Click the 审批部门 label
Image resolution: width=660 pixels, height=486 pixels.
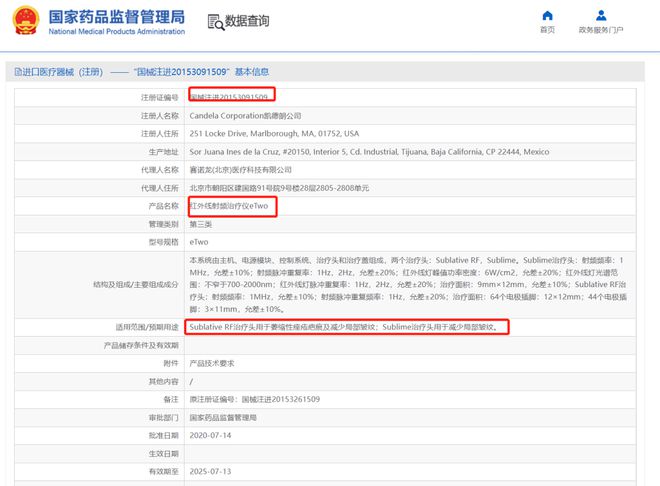coord(163,418)
